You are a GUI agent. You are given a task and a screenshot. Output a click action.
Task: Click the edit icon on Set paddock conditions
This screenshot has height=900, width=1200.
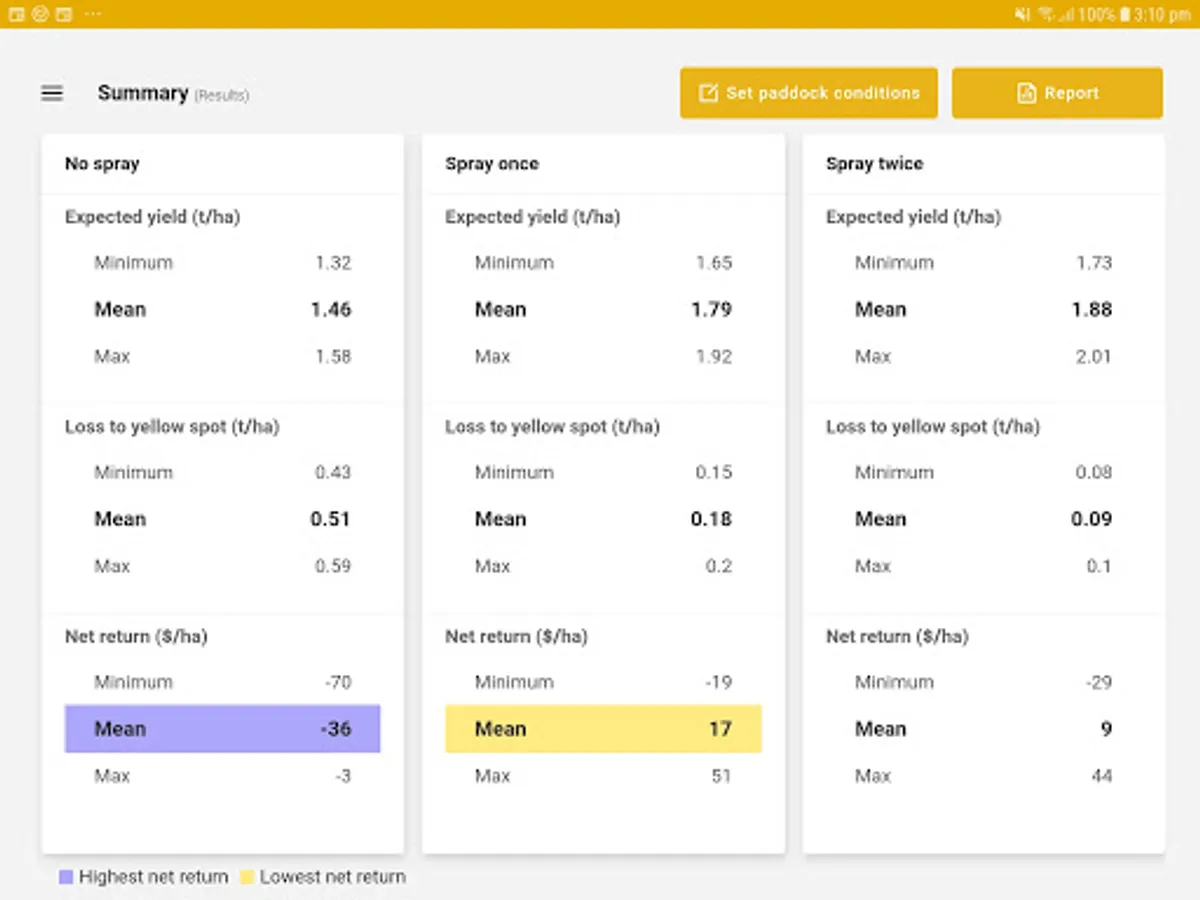point(708,93)
